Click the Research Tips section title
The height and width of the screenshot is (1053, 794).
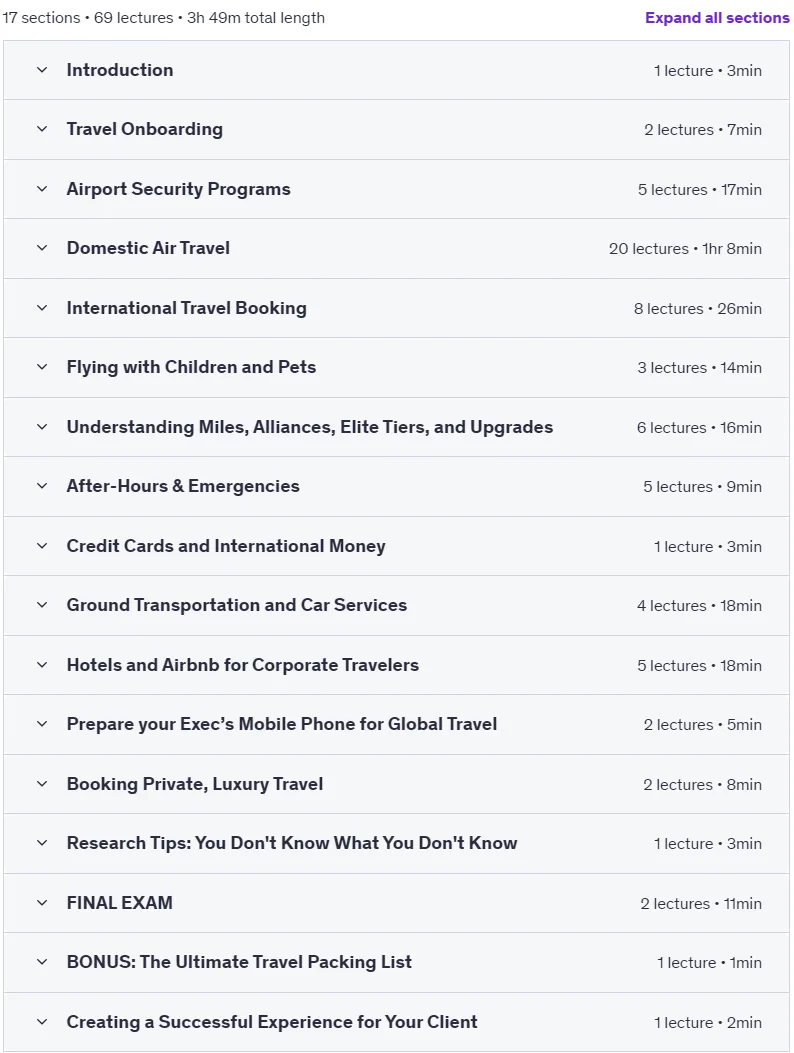pos(292,843)
